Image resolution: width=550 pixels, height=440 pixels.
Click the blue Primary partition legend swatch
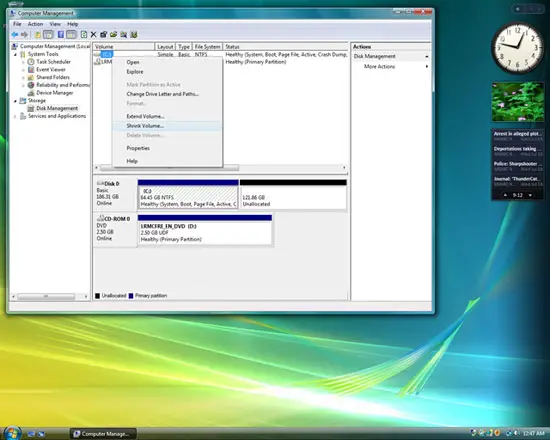(x=131, y=296)
